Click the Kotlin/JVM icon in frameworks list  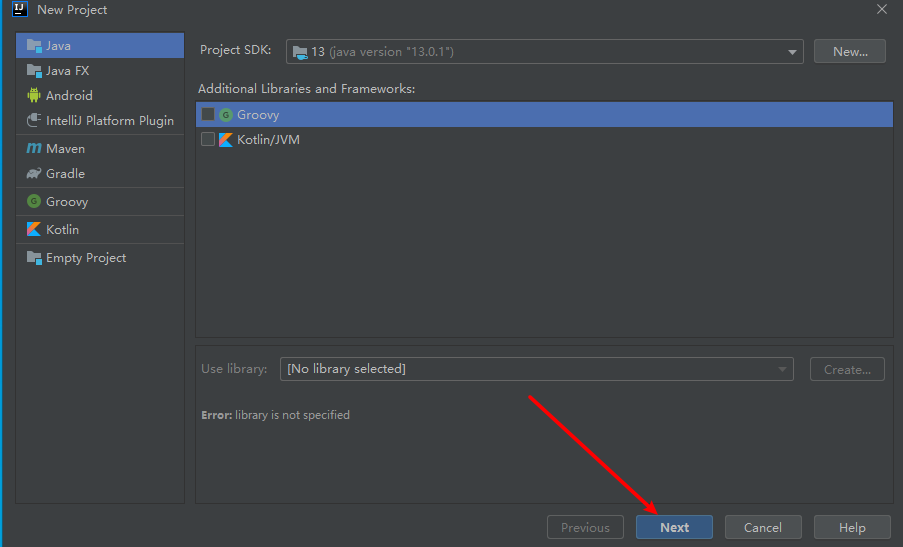pyautogui.click(x=226, y=139)
